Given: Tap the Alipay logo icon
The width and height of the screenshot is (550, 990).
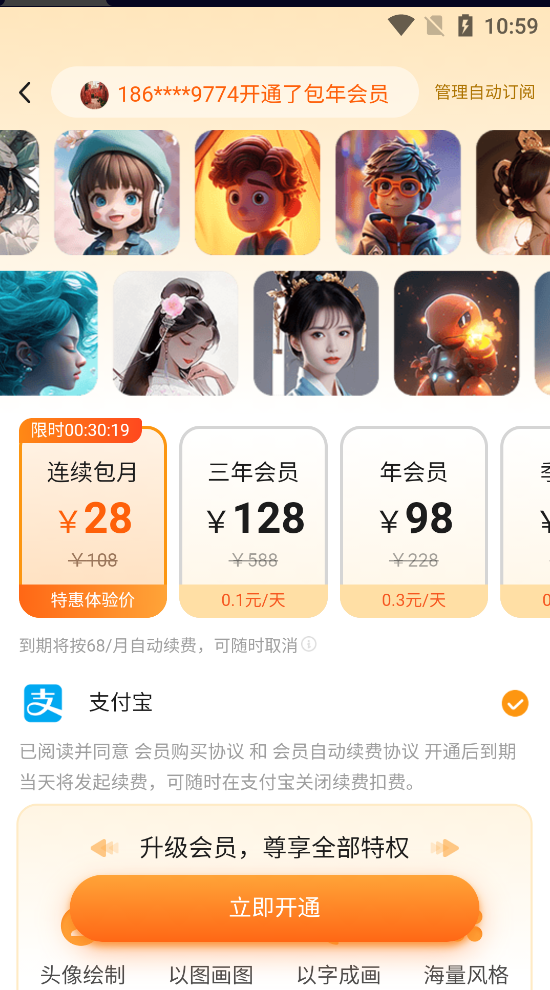Looking at the screenshot, I should pos(43,703).
